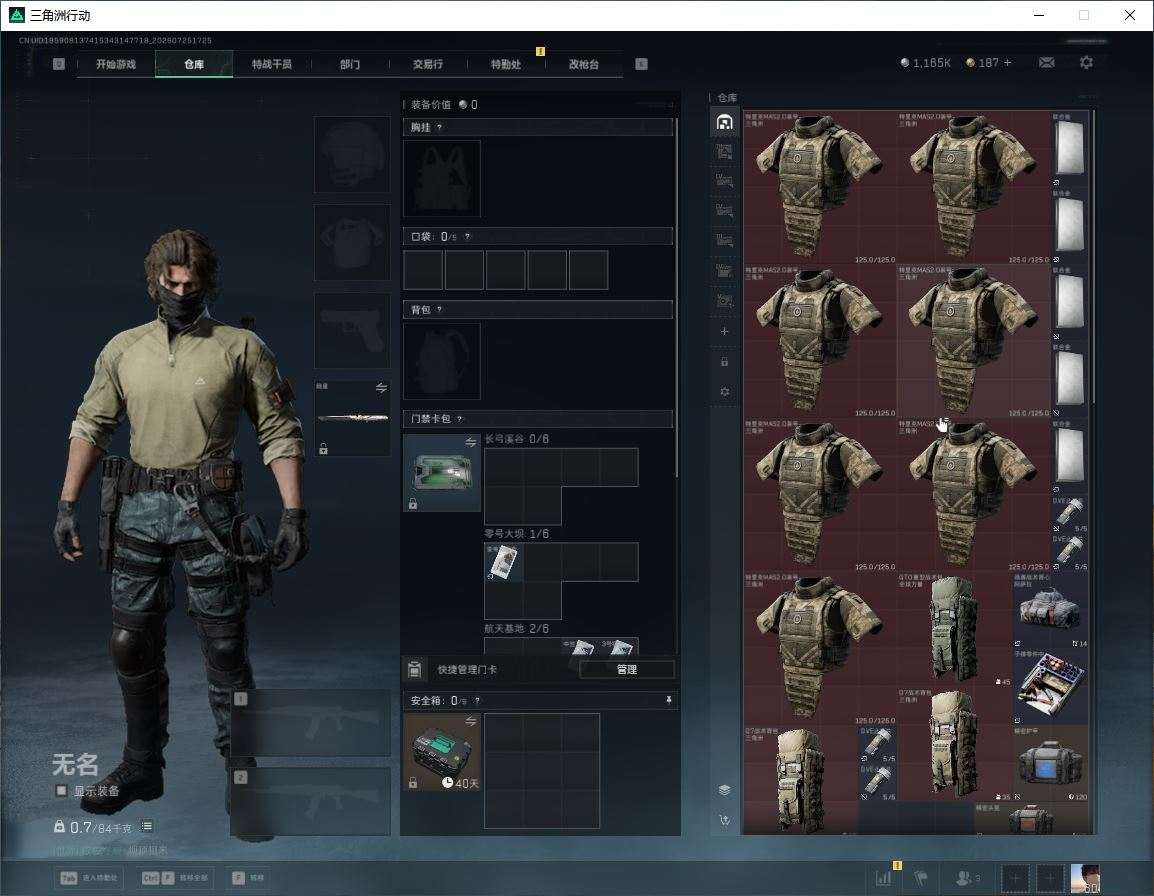
Task: Select the main warehouse storage icon
Action: pos(724,122)
